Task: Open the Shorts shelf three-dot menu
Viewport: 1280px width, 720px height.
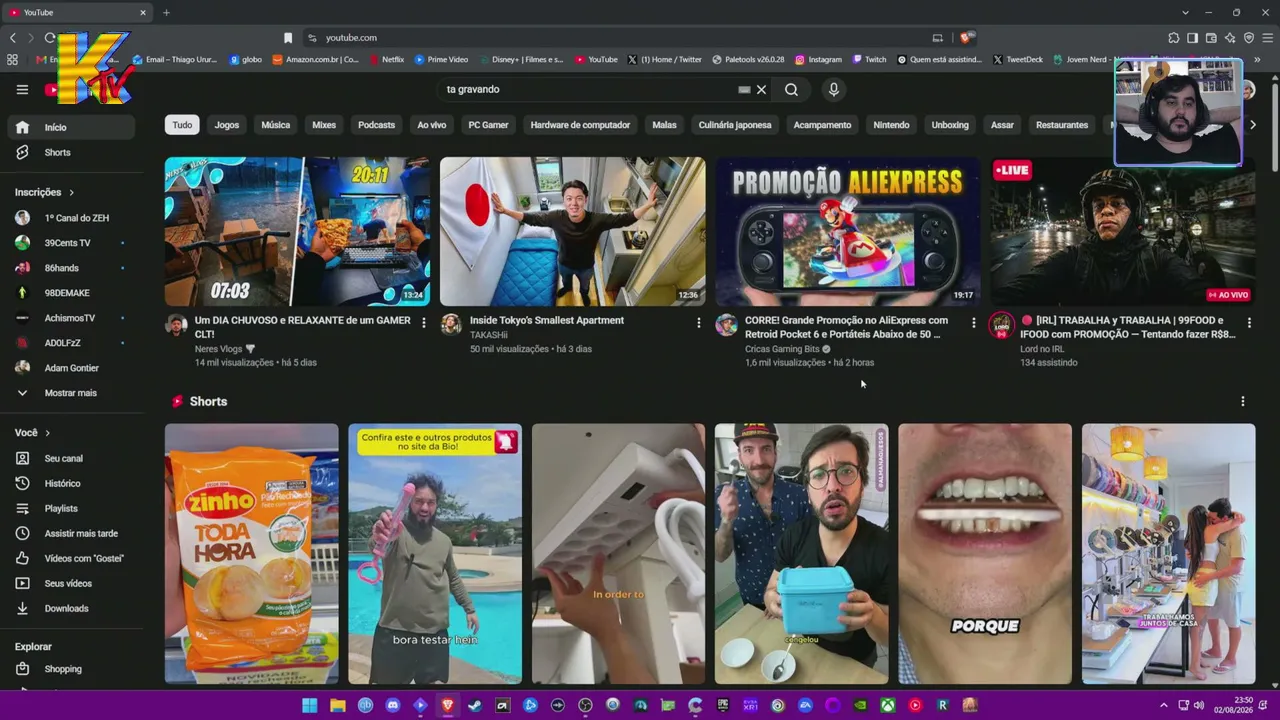Action: [x=1242, y=401]
